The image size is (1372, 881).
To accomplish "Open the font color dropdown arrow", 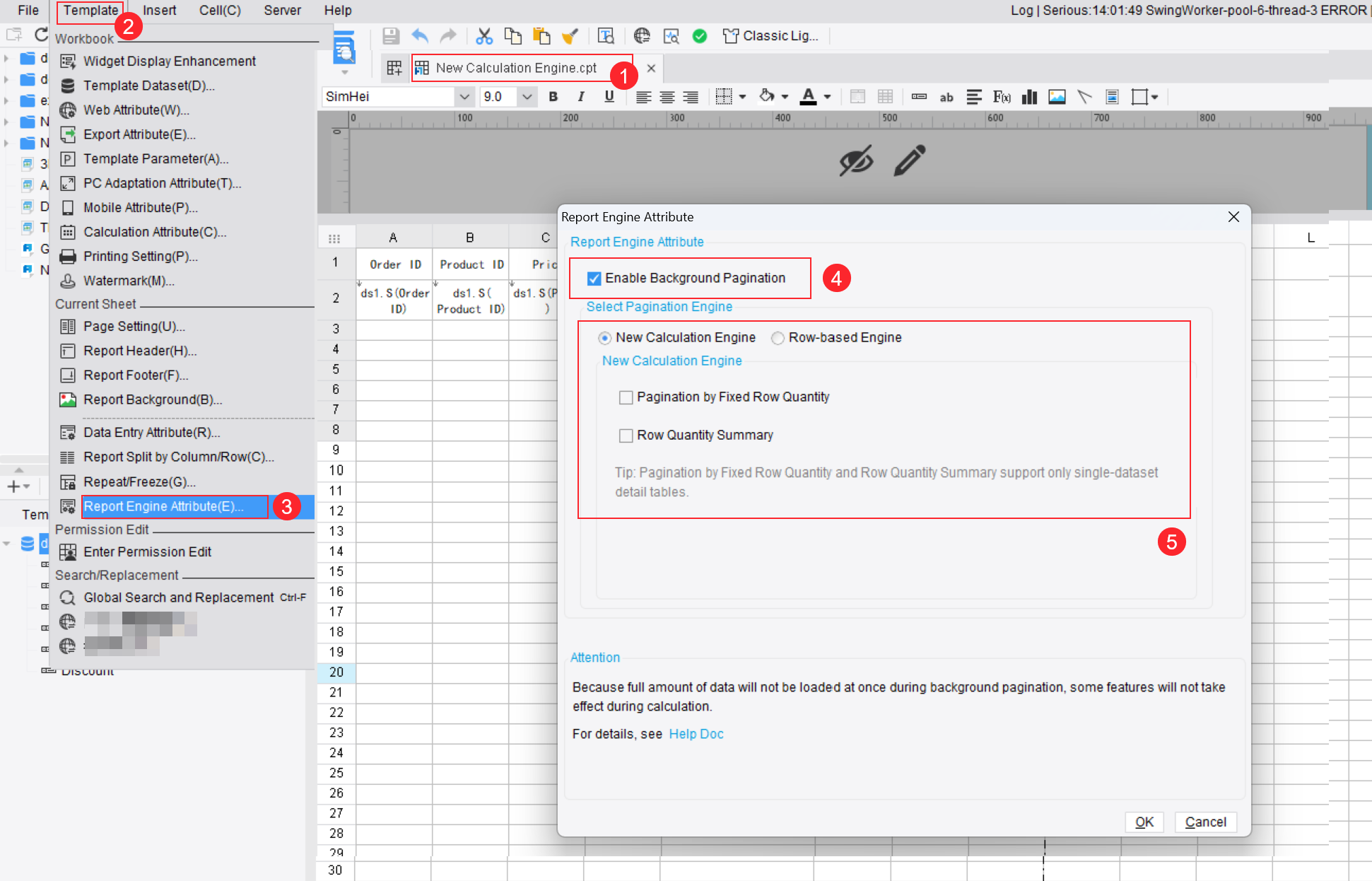I will tap(828, 97).
